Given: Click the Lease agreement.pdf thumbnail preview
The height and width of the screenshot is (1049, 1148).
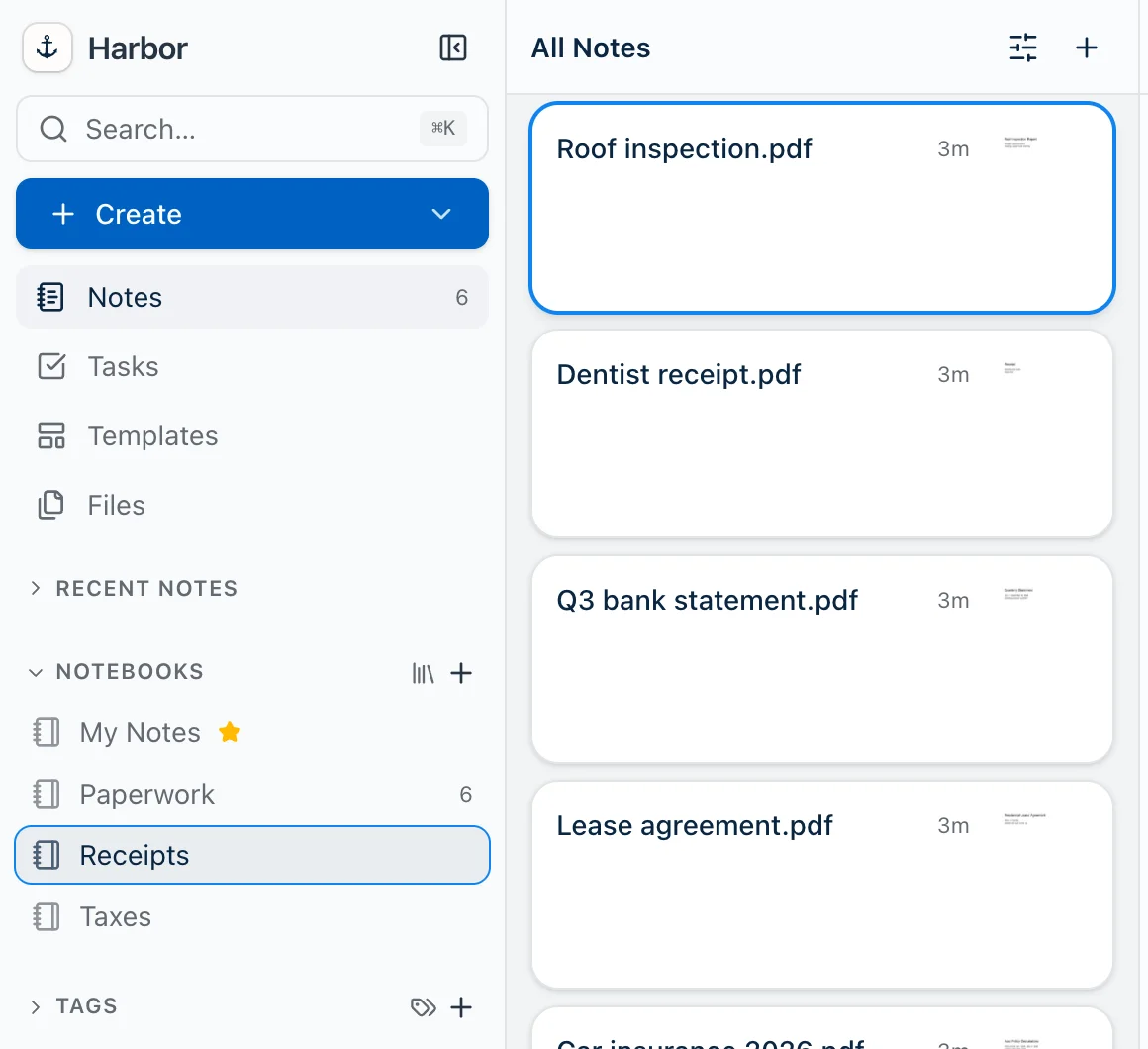Looking at the screenshot, I should [1025, 819].
